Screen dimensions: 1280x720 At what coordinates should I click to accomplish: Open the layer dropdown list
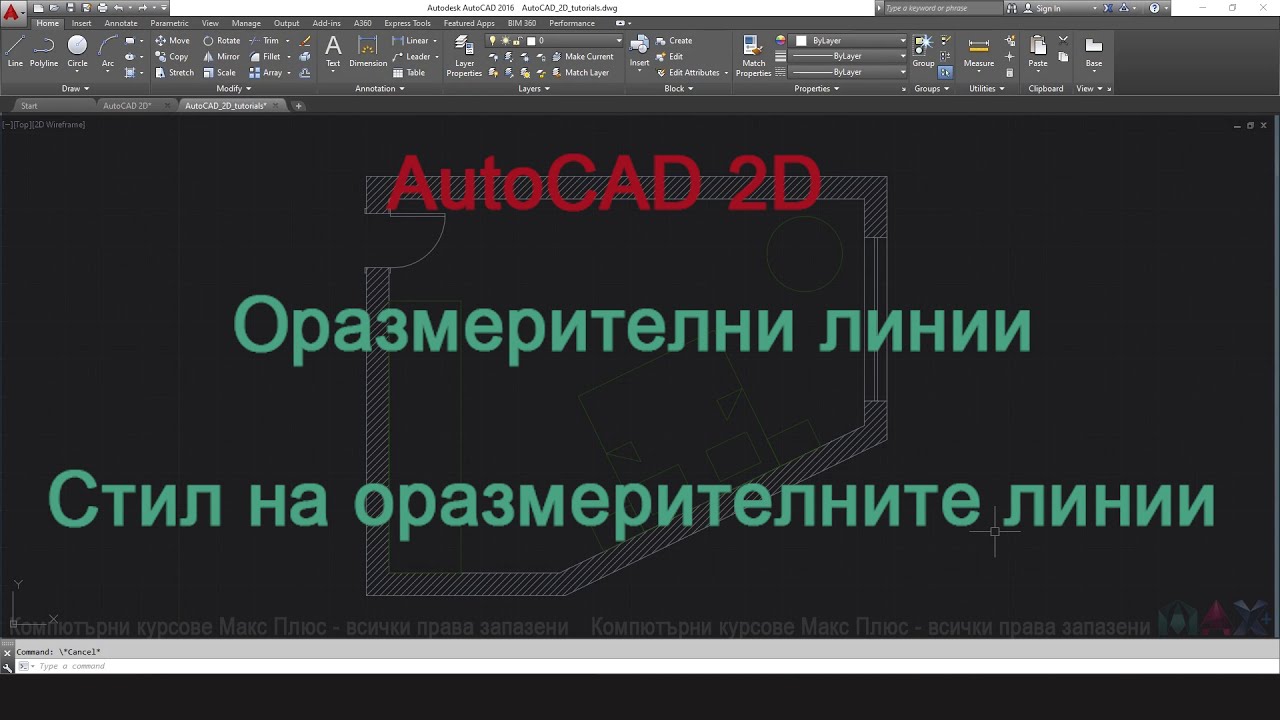619,41
